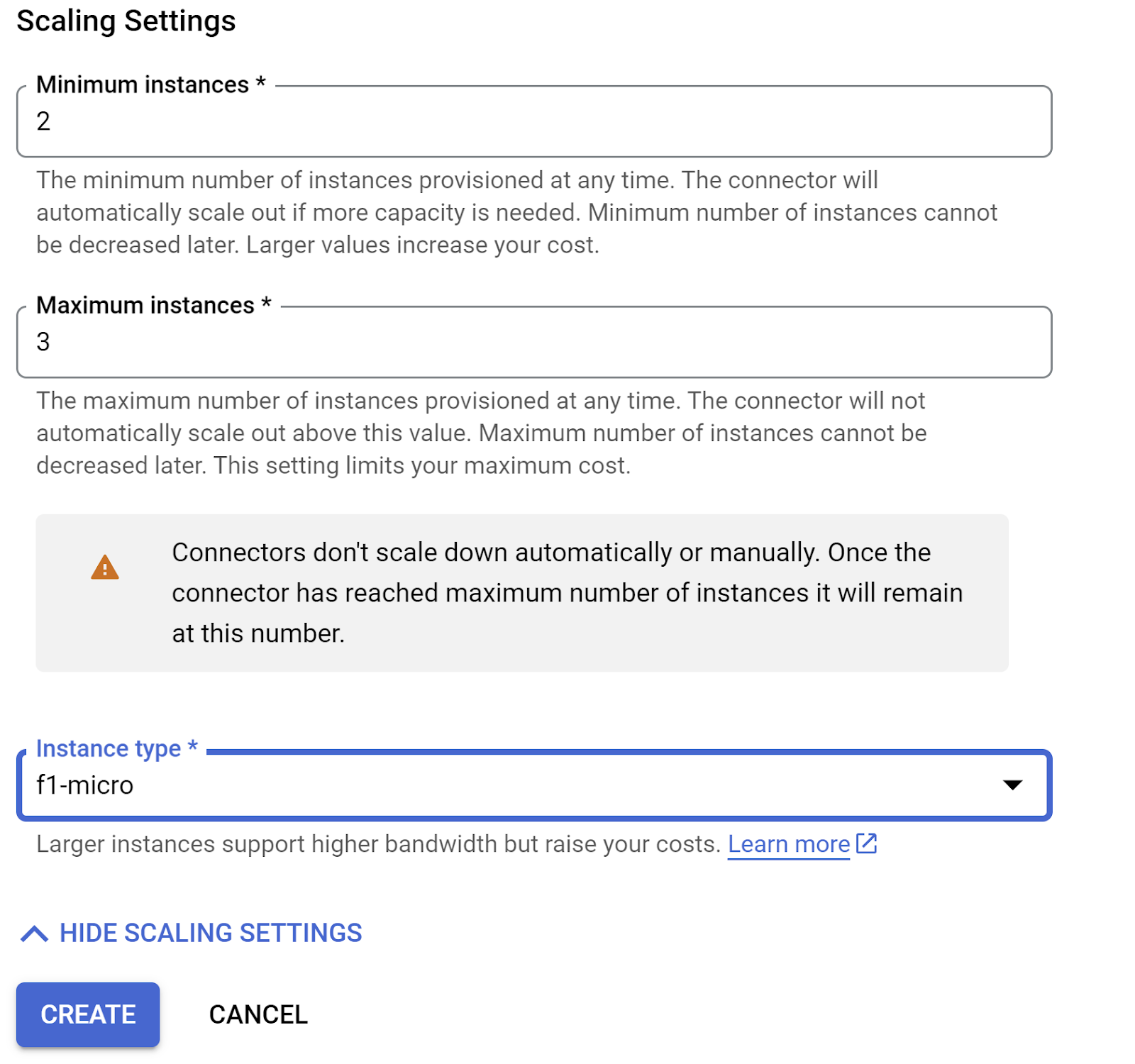Click the maximum instances helper description

tap(481, 433)
